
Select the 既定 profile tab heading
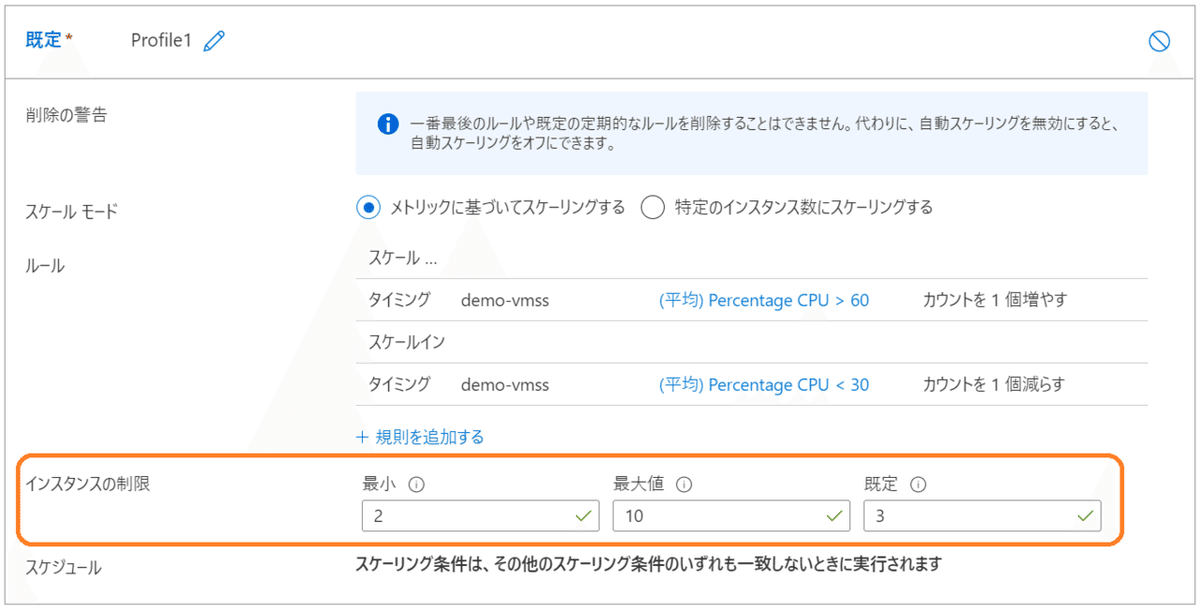point(44,41)
